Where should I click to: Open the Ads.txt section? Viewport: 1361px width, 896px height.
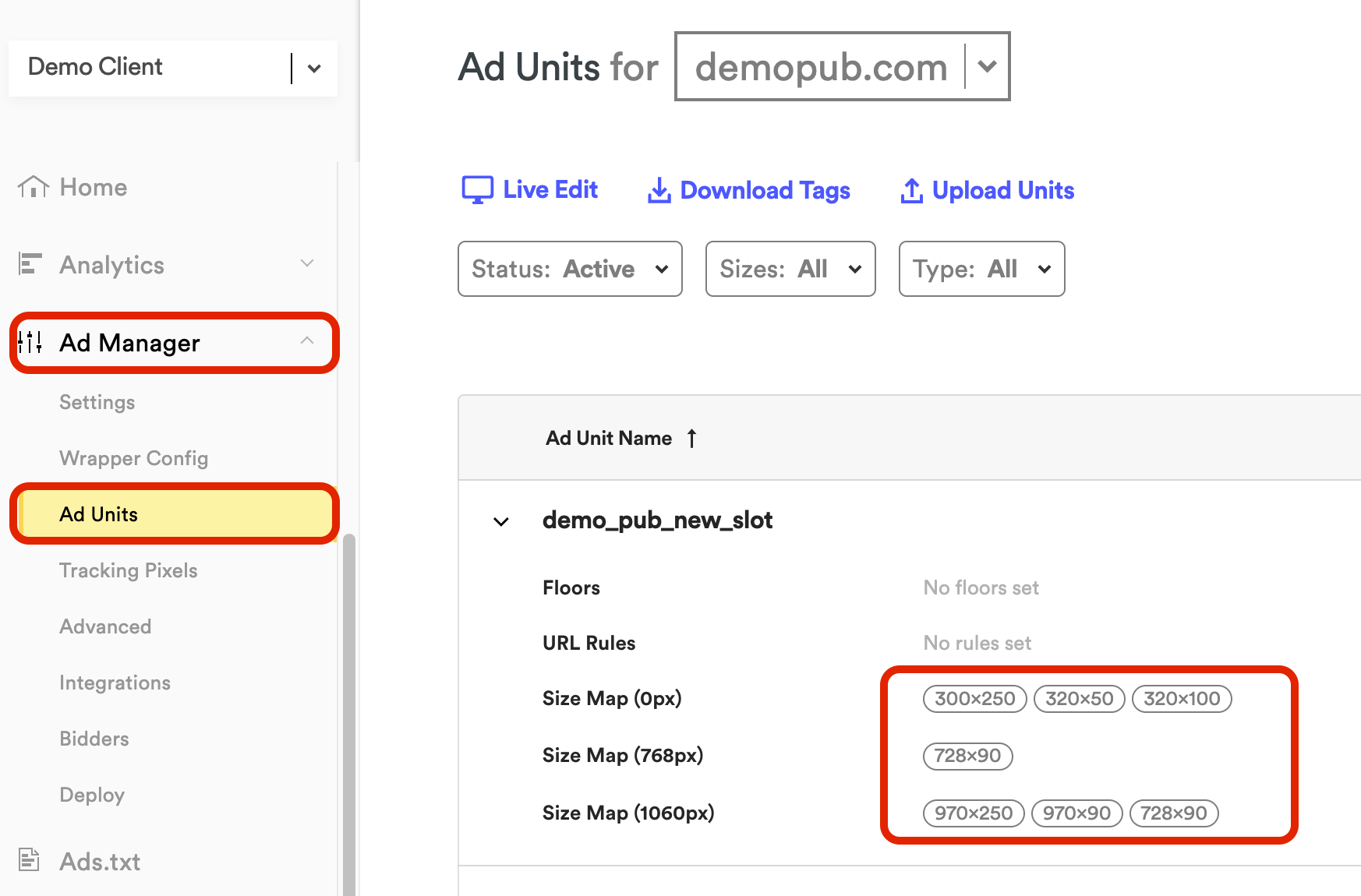click(101, 862)
